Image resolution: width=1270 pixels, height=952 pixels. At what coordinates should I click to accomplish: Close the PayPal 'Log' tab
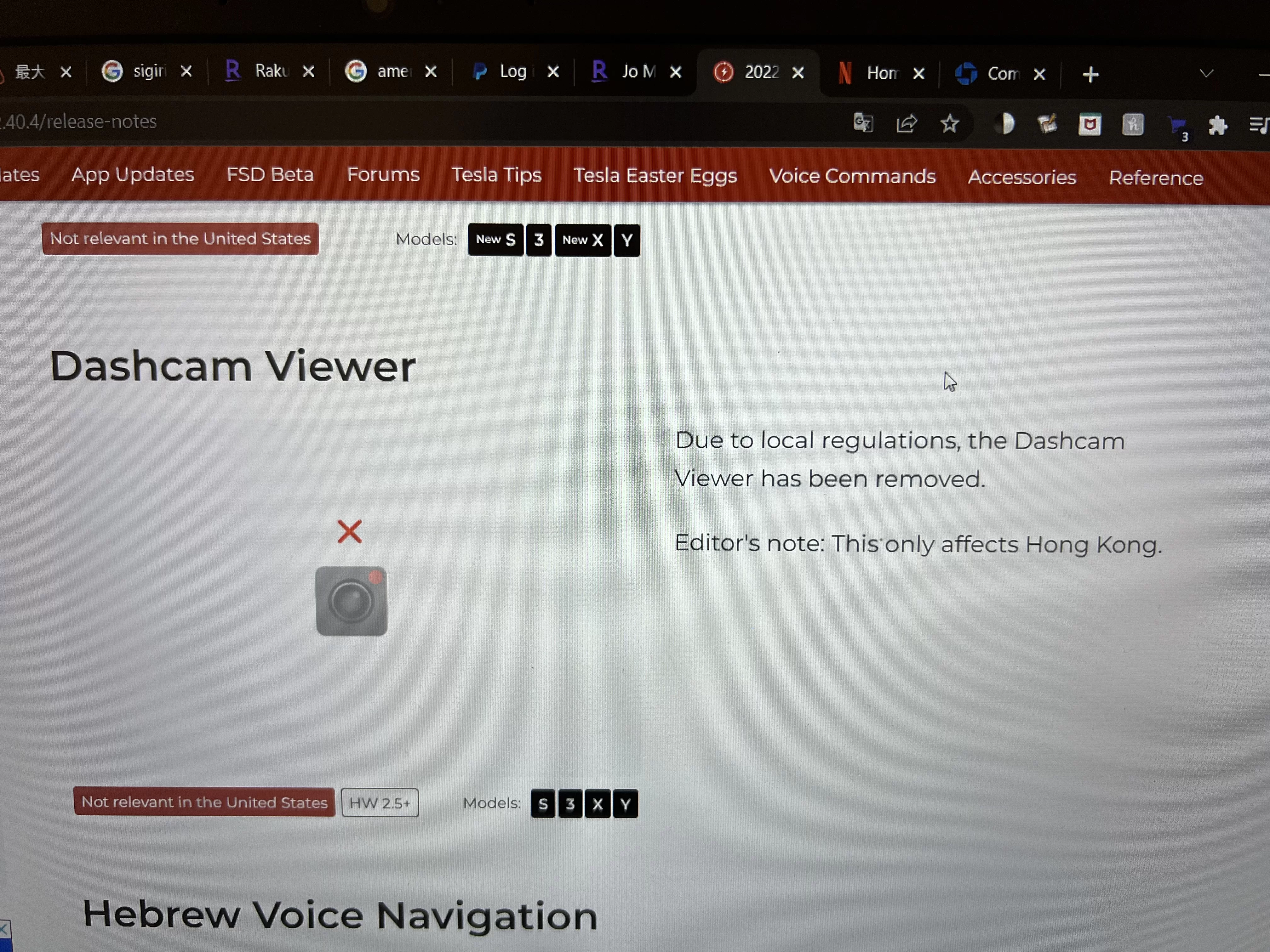(553, 71)
